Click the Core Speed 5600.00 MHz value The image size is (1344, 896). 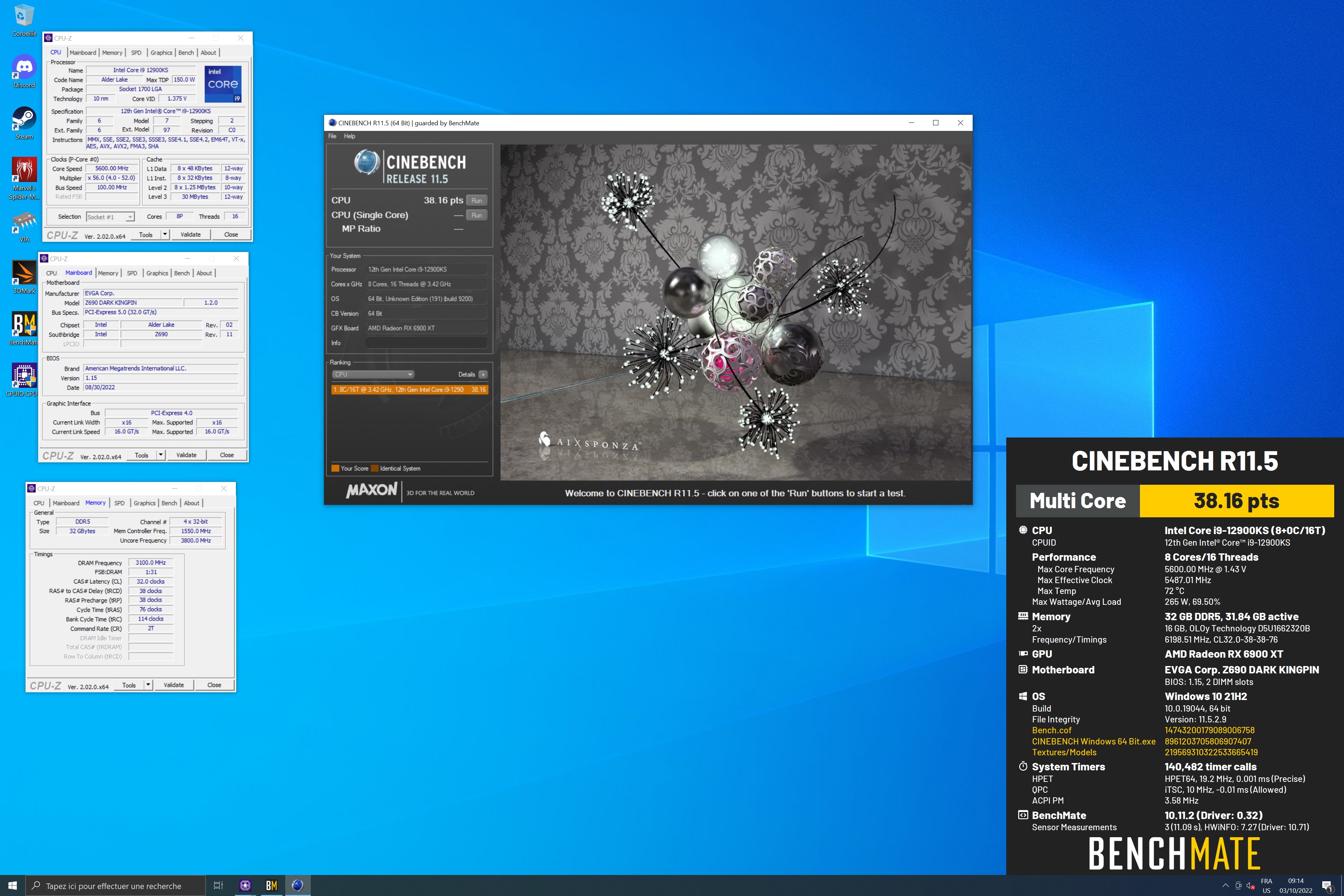point(112,169)
